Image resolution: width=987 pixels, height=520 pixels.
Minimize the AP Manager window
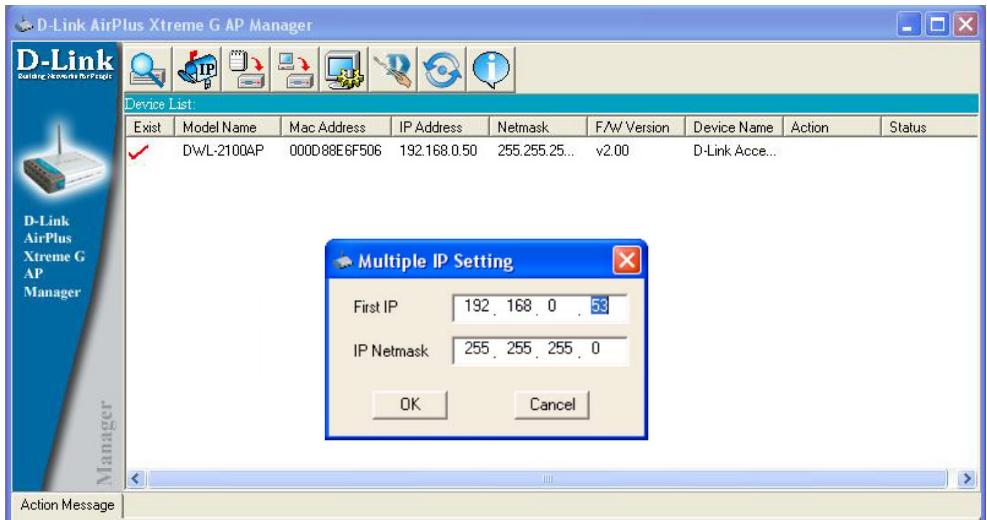907,25
